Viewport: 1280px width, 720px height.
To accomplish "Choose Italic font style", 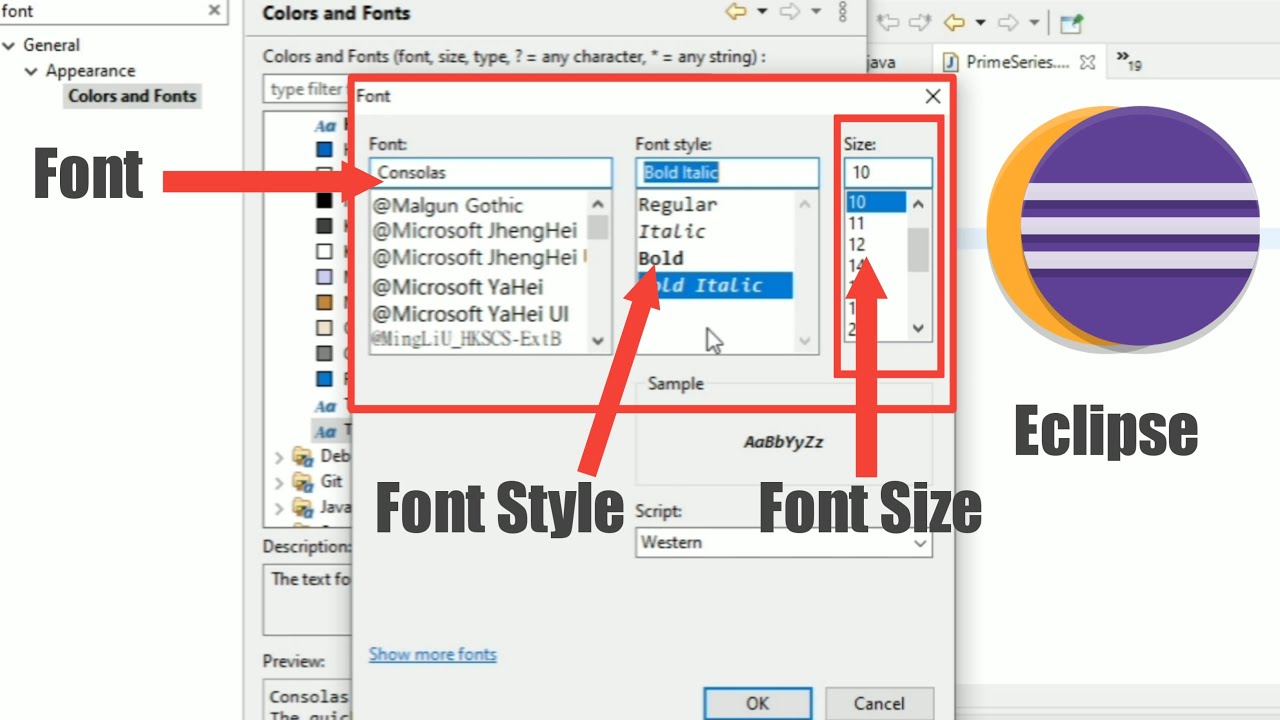I will (x=672, y=231).
